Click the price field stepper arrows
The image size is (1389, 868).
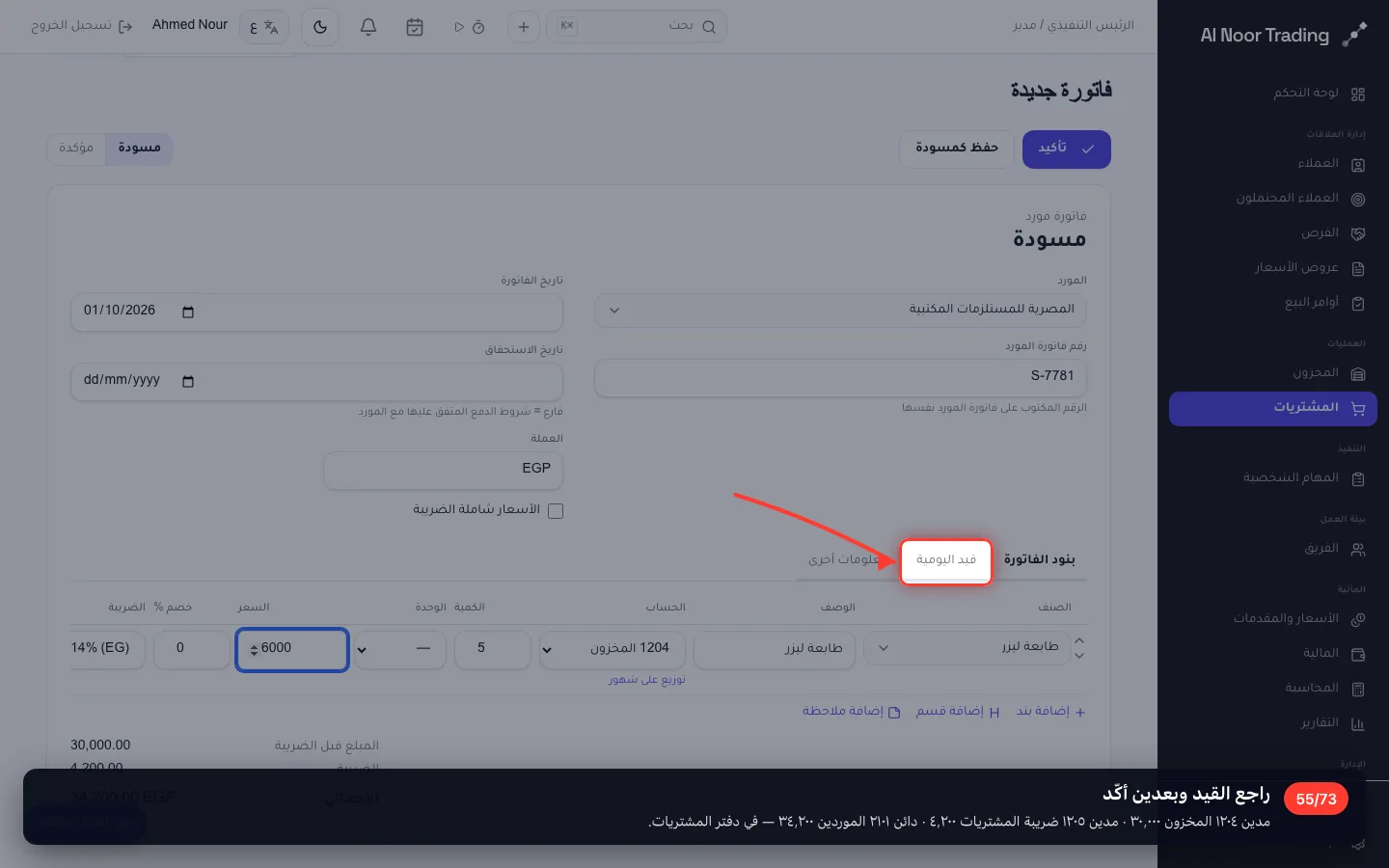click(254, 650)
